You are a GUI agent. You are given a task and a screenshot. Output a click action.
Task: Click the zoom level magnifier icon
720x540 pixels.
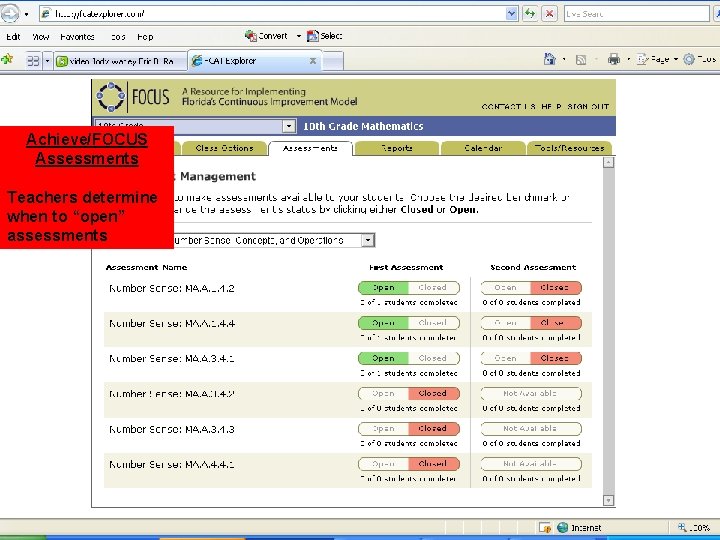click(682, 528)
